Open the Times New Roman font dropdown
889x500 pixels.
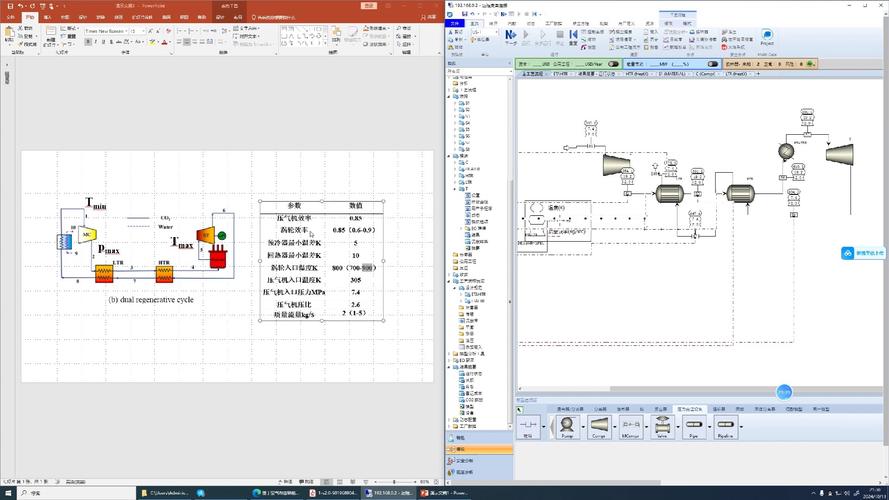point(126,31)
